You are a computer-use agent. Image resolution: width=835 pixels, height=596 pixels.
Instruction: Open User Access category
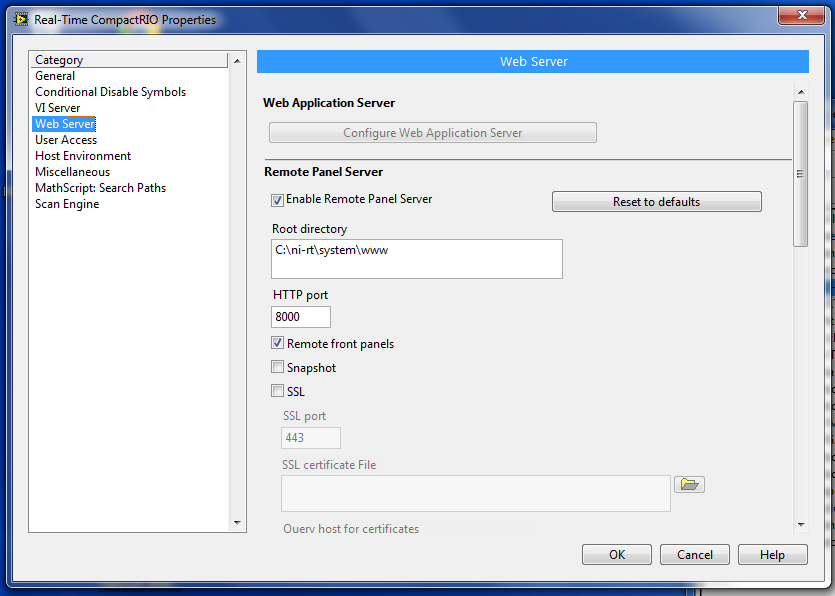coord(66,140)
